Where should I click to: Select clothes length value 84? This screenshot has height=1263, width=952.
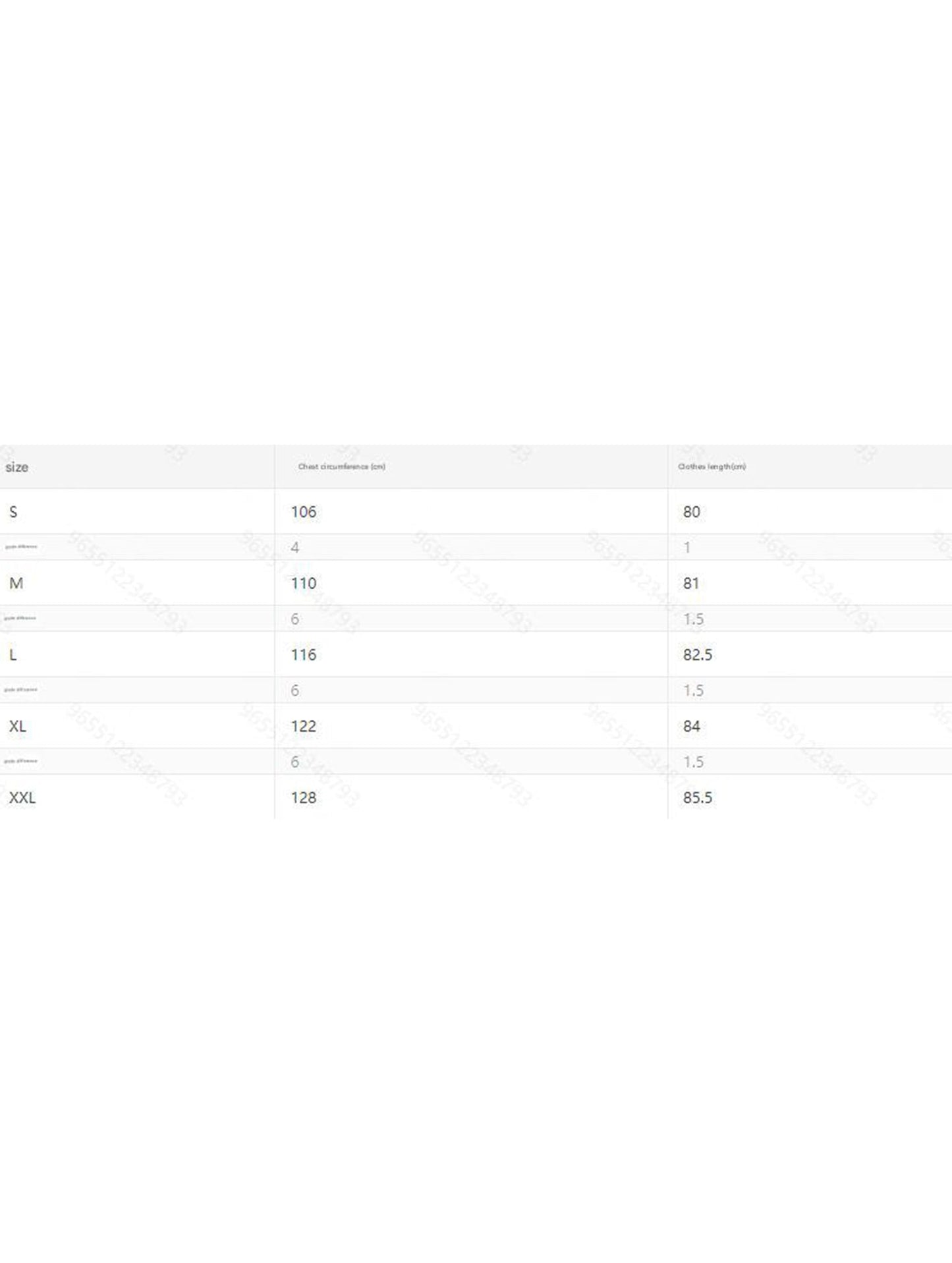coord(691,726)
